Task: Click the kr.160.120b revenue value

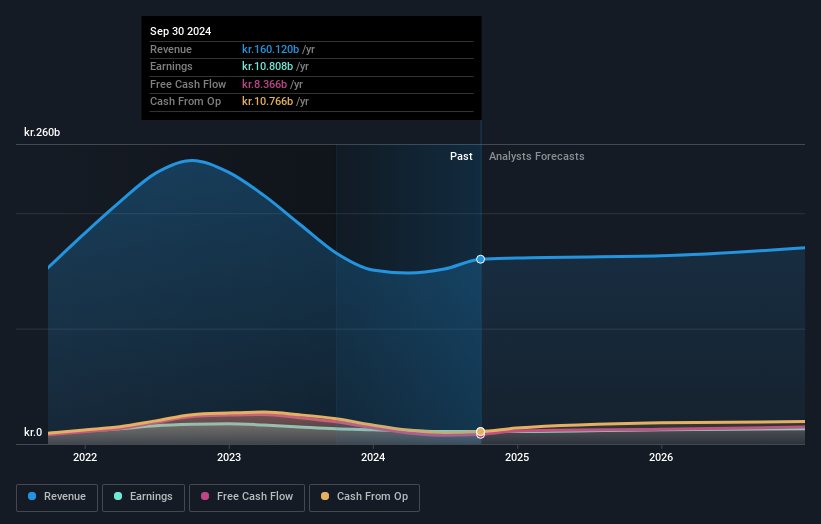Action: pos(270,49)
